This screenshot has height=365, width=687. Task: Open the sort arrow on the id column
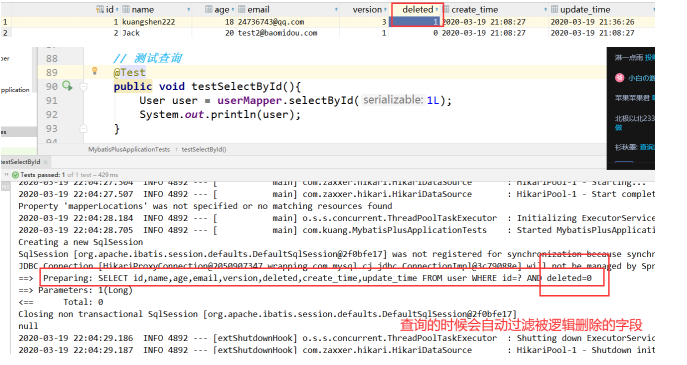(x=117, y=10)
